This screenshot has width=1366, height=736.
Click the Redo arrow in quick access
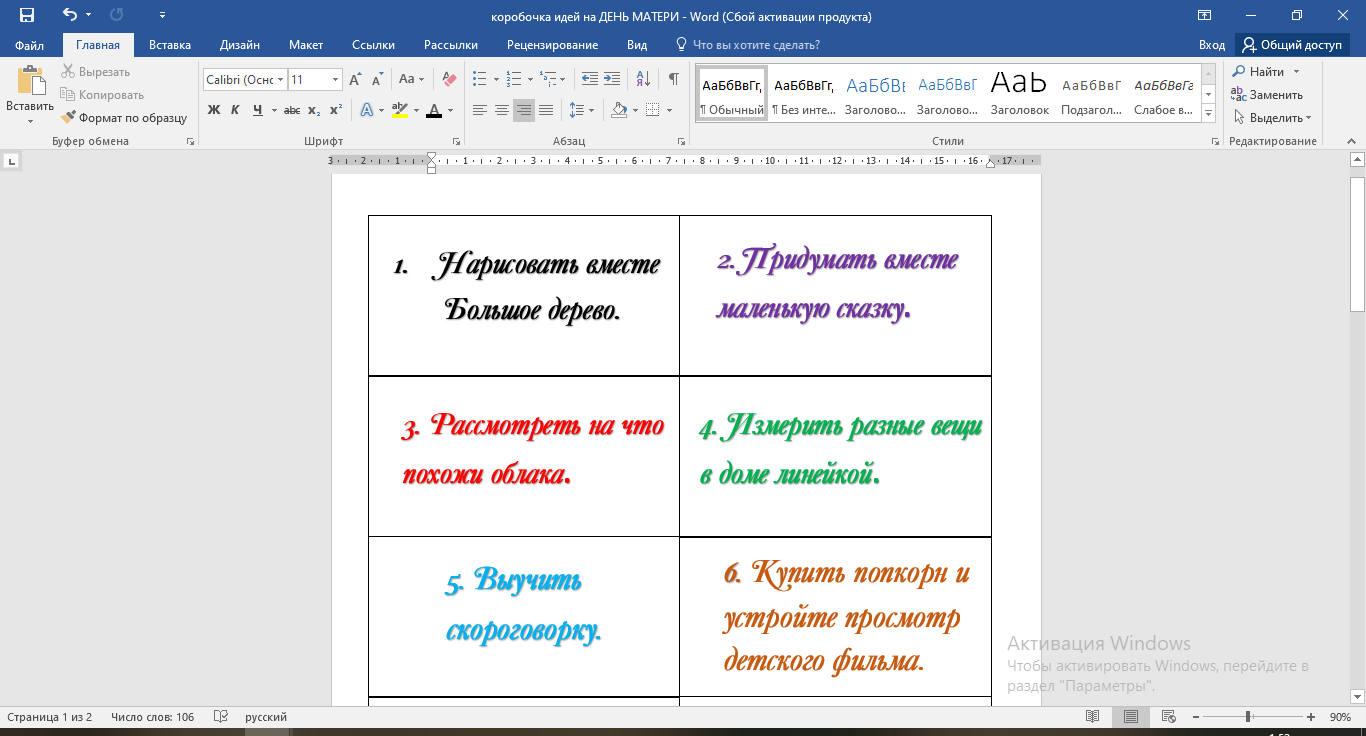pos(117,15)
